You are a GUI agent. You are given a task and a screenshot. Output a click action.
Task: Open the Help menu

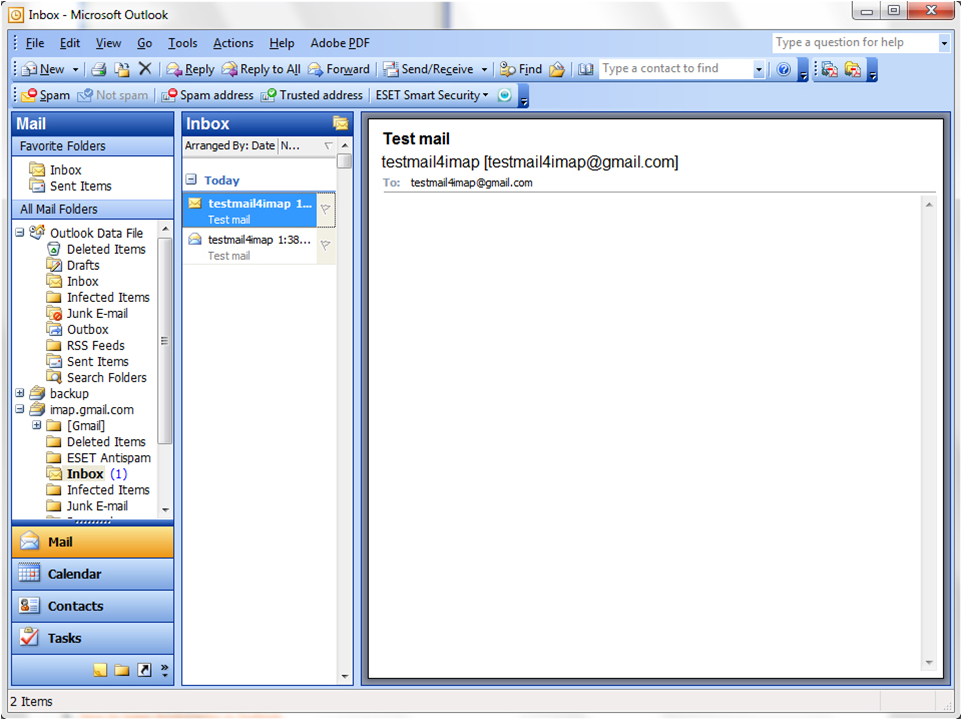[x=282, y=43]
